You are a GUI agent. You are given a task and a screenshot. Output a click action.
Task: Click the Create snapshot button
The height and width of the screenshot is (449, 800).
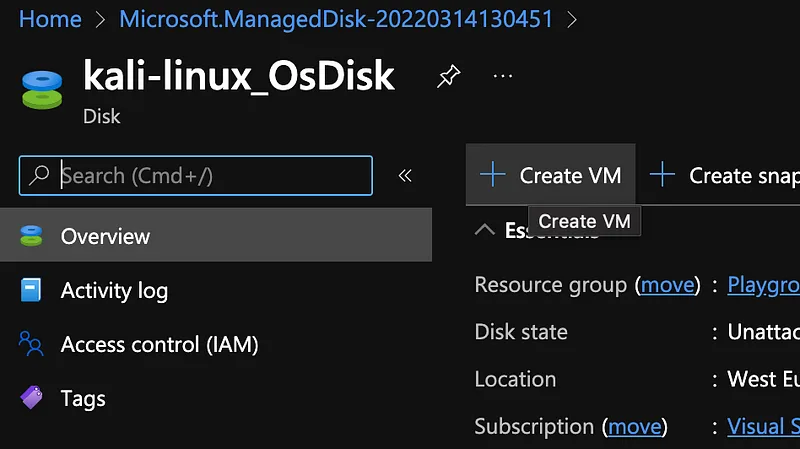point(724,175)
